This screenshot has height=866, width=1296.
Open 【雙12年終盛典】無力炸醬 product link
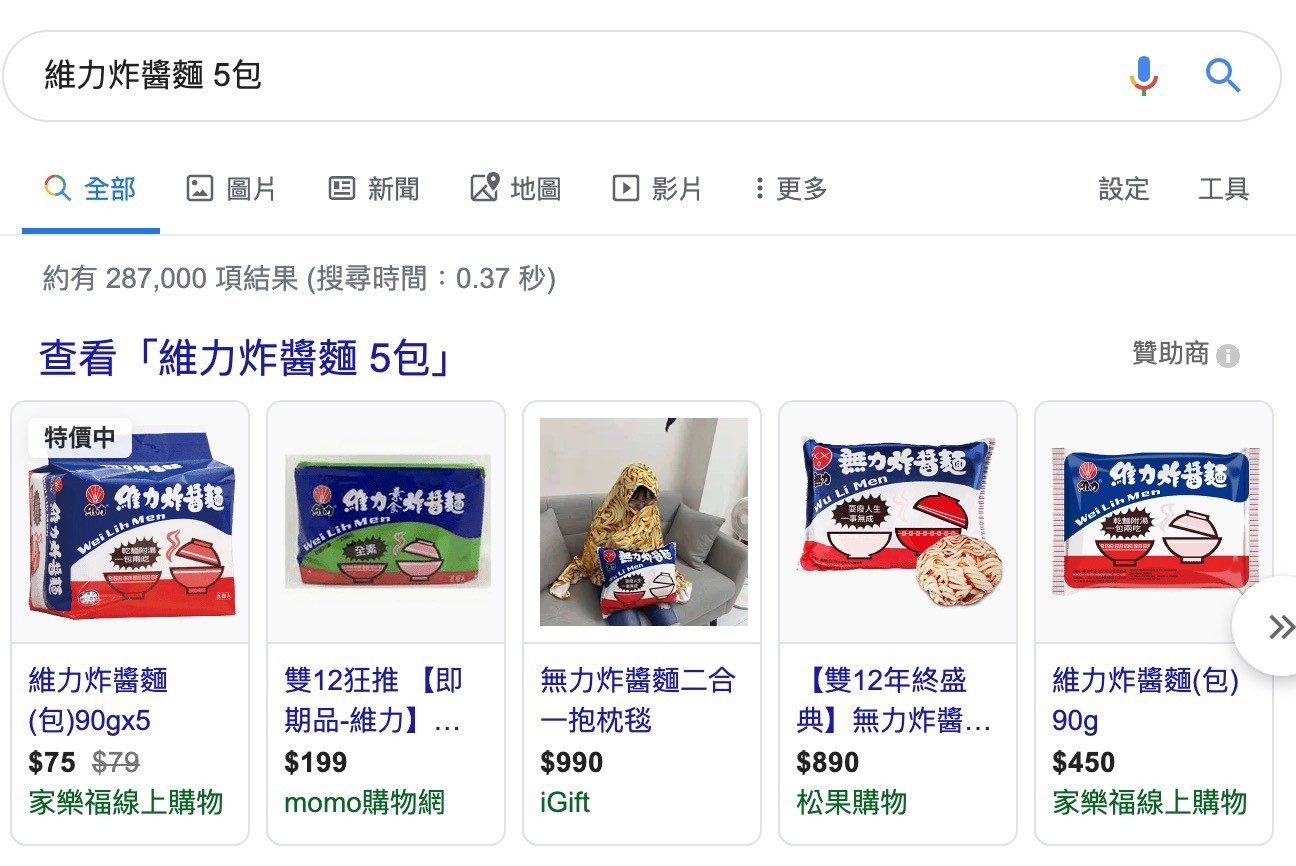click(894, 700)
